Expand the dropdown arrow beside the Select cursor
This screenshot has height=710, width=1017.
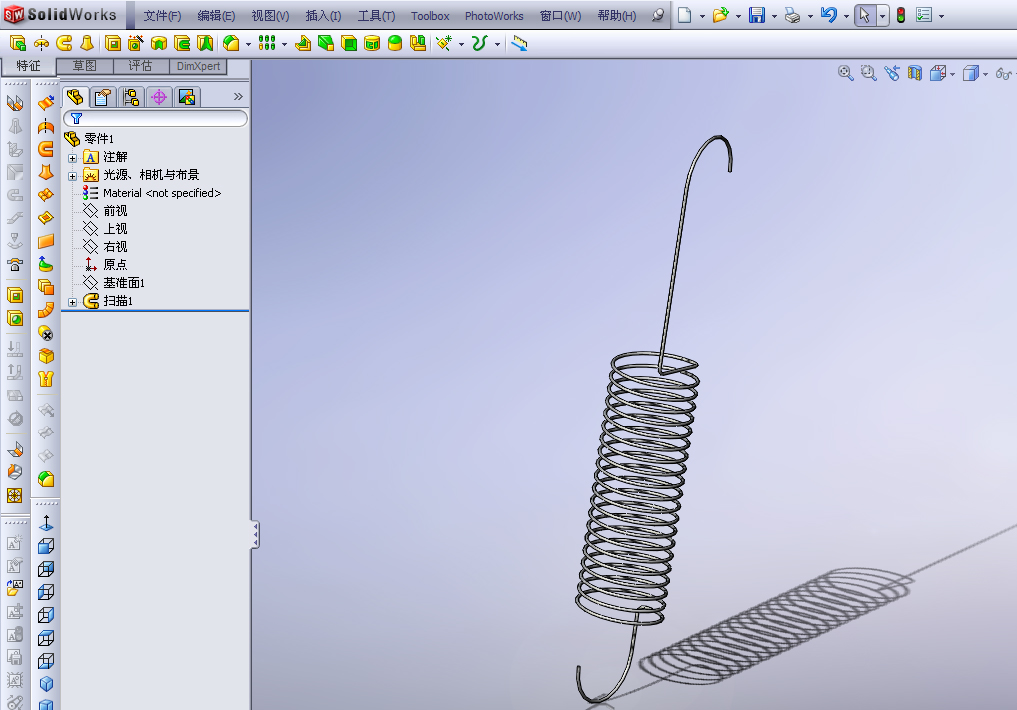click(x=882, y=16)
